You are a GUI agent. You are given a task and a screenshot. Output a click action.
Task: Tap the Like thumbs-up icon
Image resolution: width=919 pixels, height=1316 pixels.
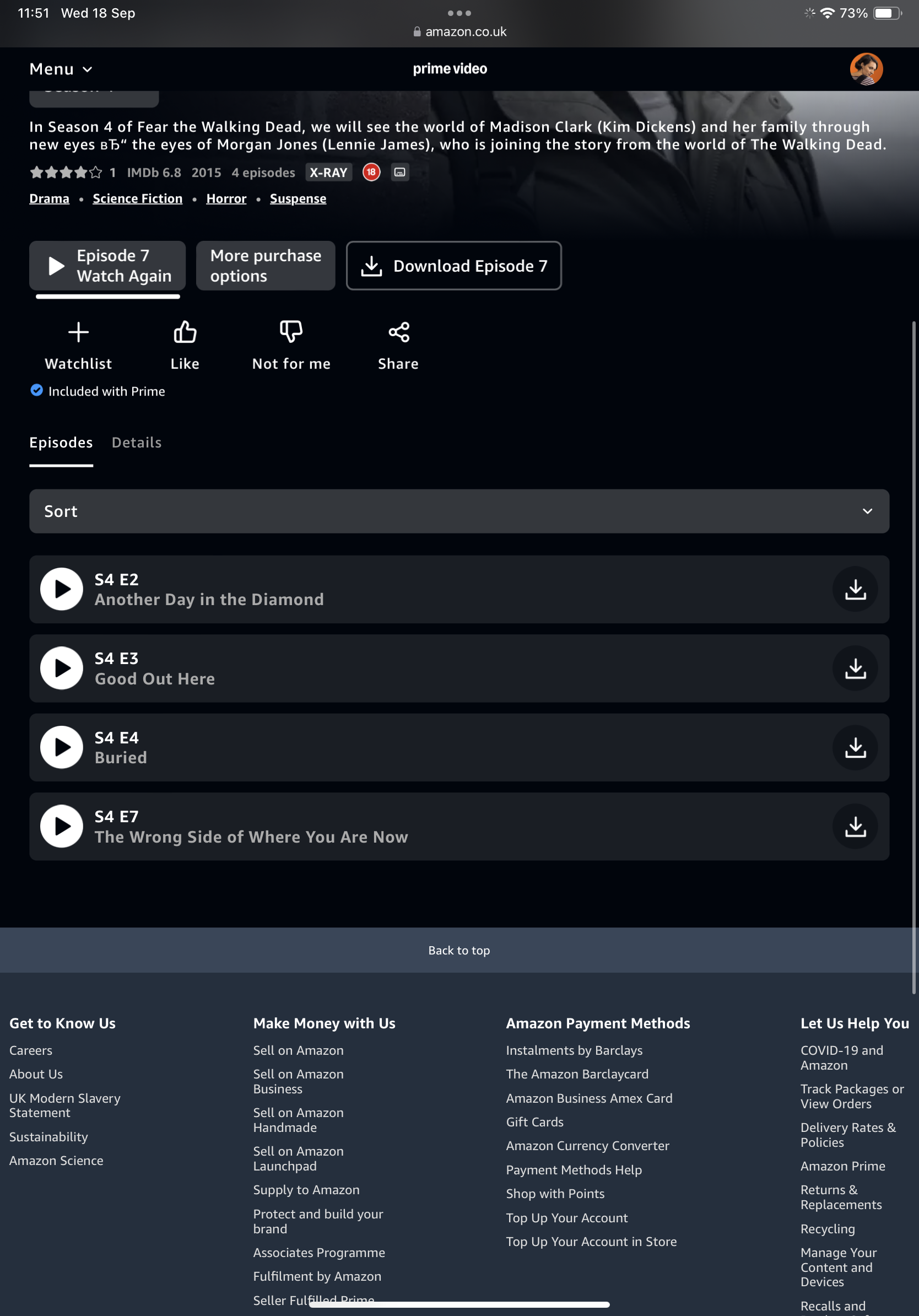185,332
